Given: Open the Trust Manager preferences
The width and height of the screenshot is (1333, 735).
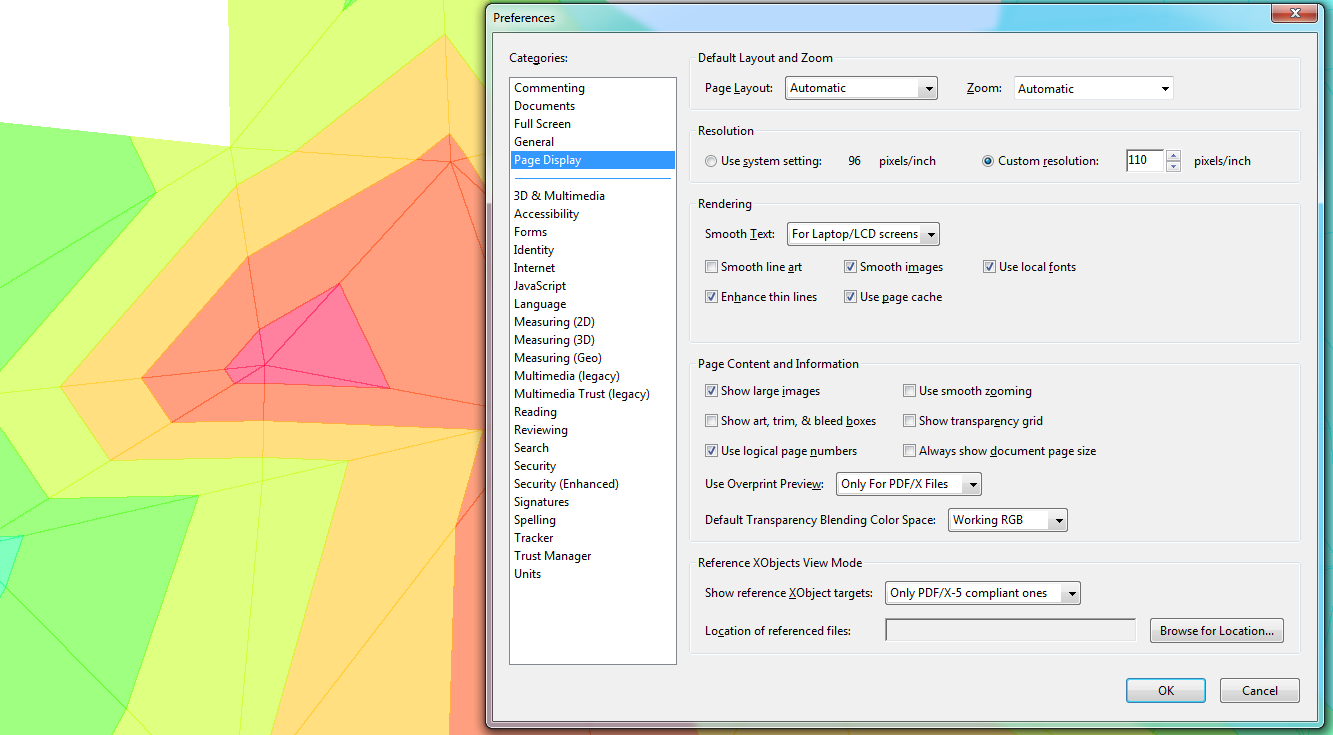Looking at the screenshot, I should 552,555.
